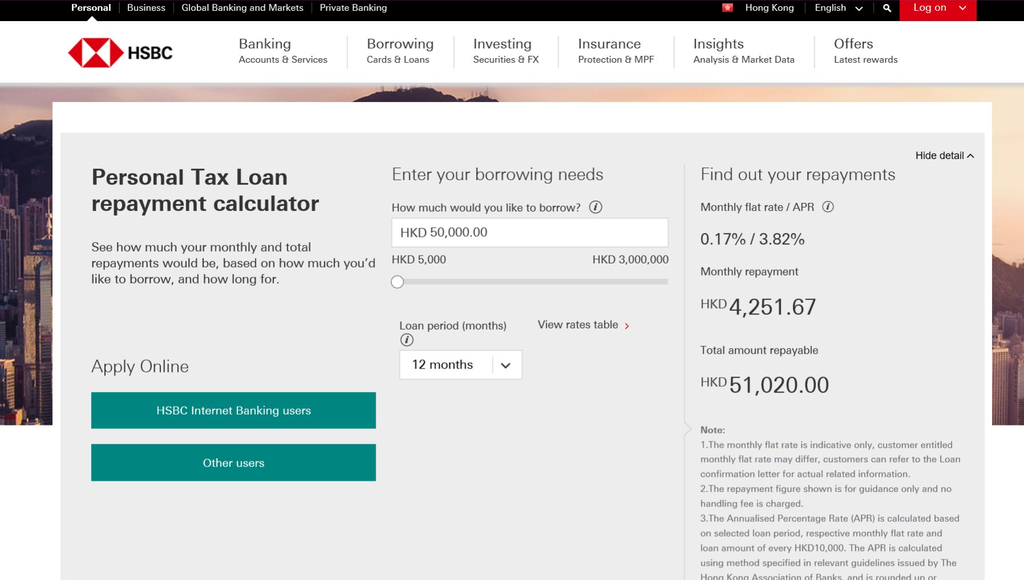Open the search magnifier icon
The image size is (1024, 580).
[887, 8]
